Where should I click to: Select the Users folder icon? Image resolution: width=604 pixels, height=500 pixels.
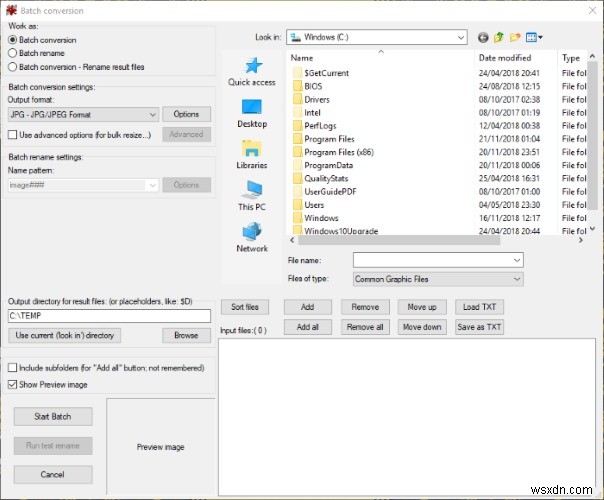297,205
